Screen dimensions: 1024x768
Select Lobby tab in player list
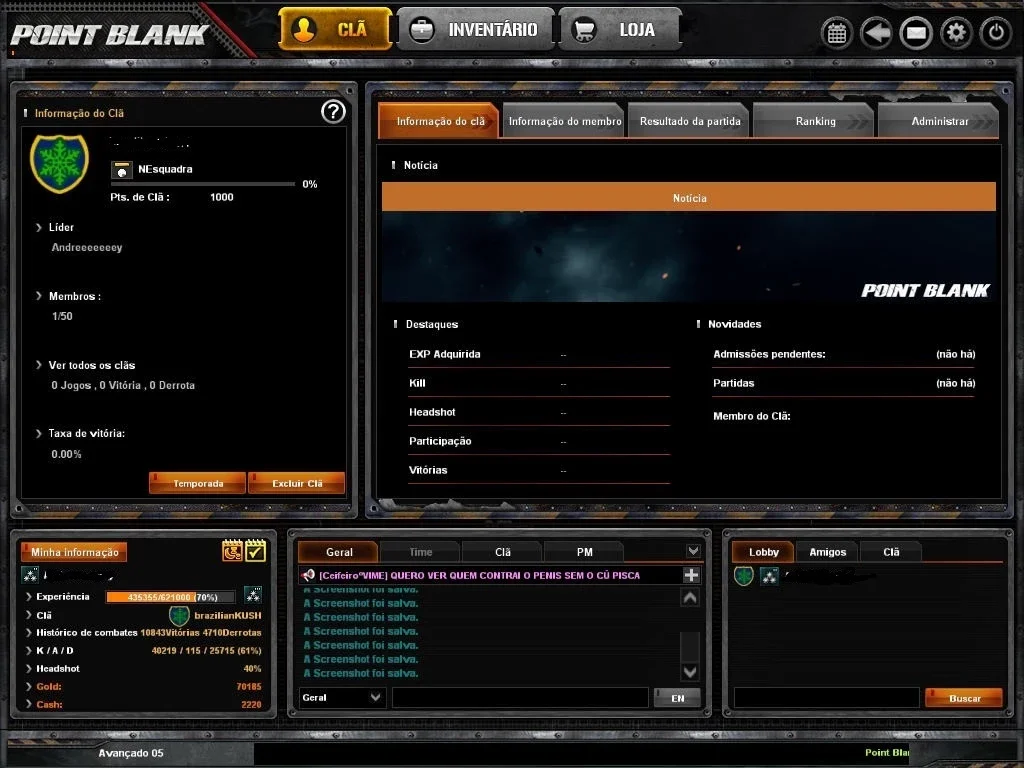(x=763, y=552)
